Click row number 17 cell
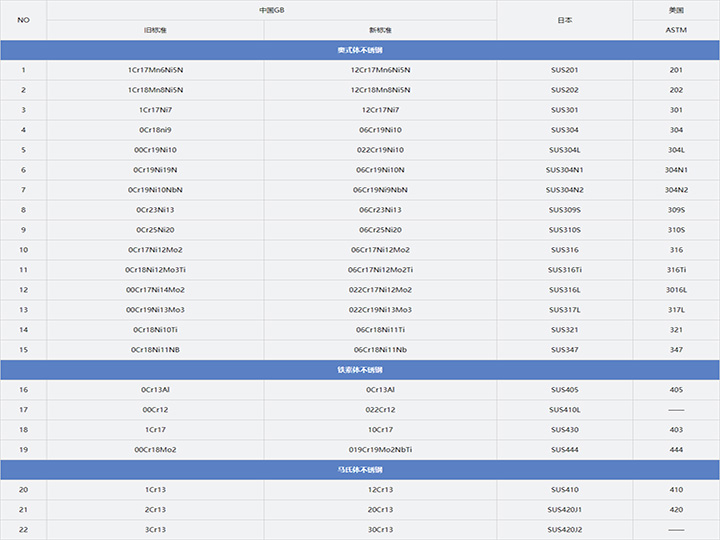The width and height of the screenshot is (720, 540). pos(24,410)
